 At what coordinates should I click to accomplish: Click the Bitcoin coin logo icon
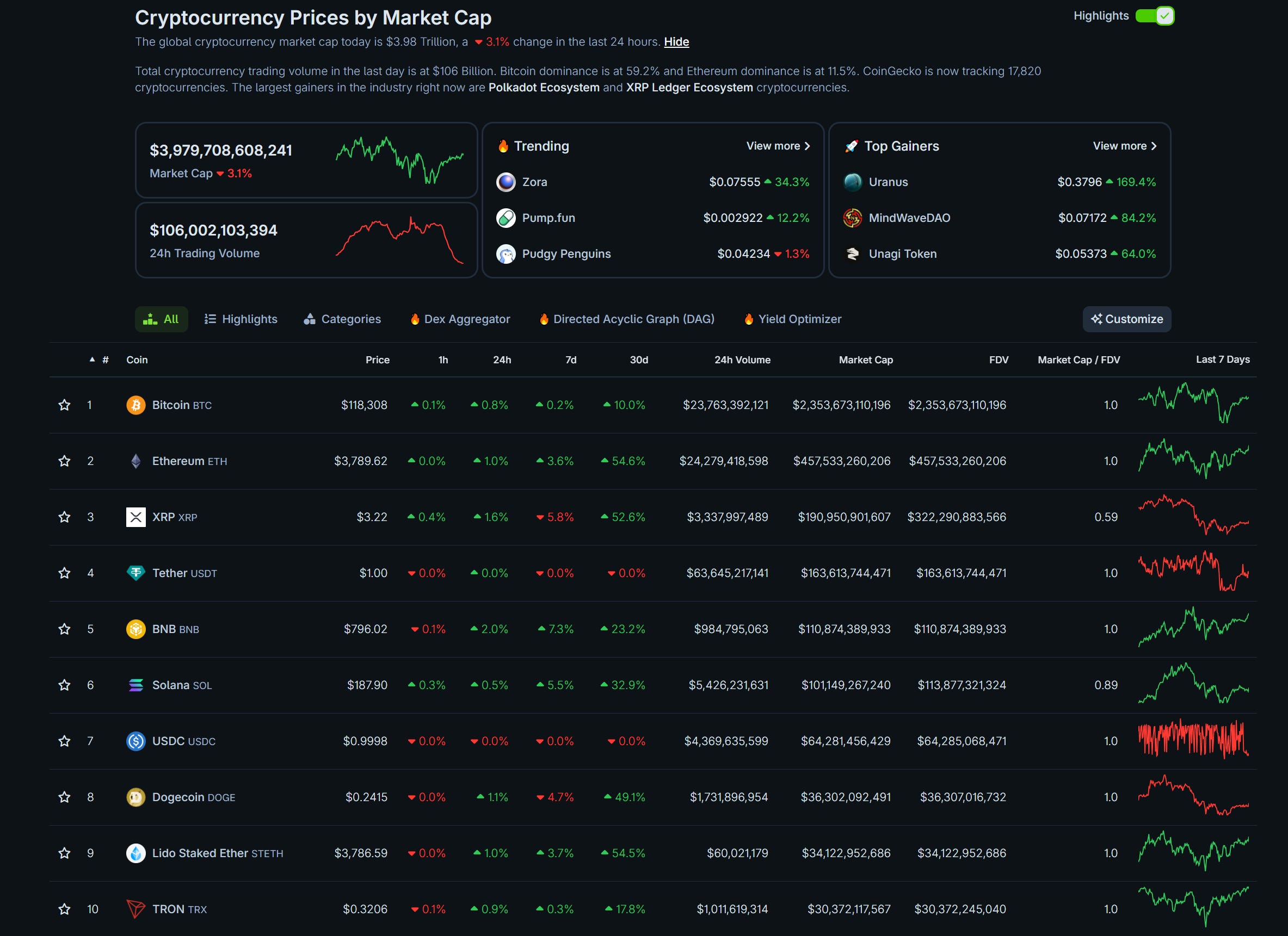(x=135, y=405)
